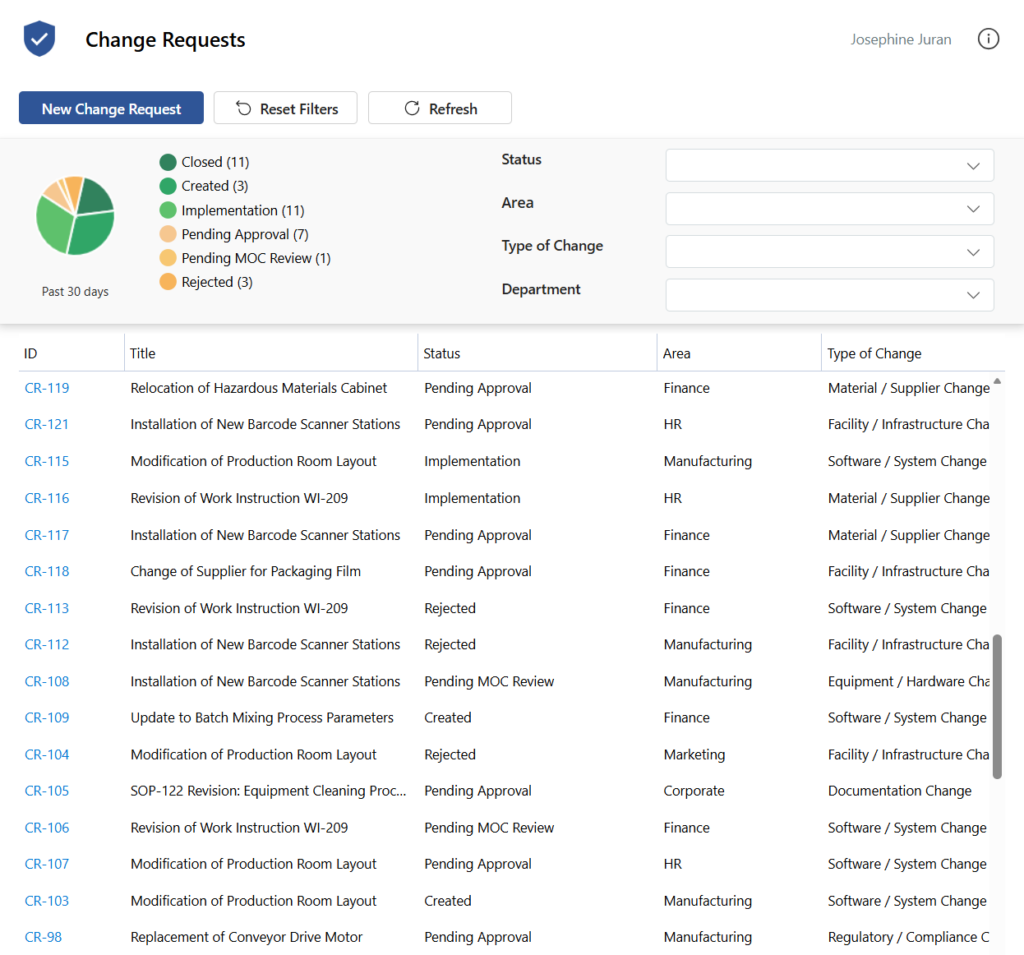The width and height of the screenshot is (1024, 955).
Task: Open the Area filter dropdown
Action: 829,209
